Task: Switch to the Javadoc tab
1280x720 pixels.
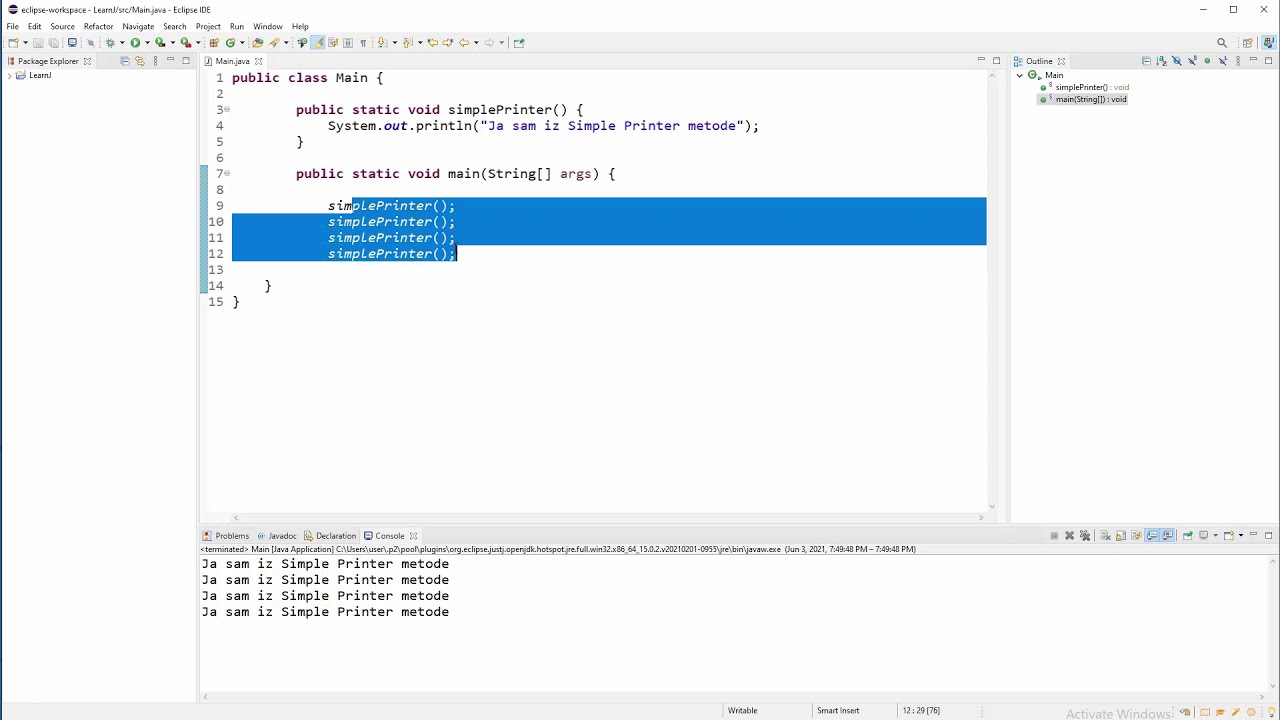Action: [x=277, y=536]
